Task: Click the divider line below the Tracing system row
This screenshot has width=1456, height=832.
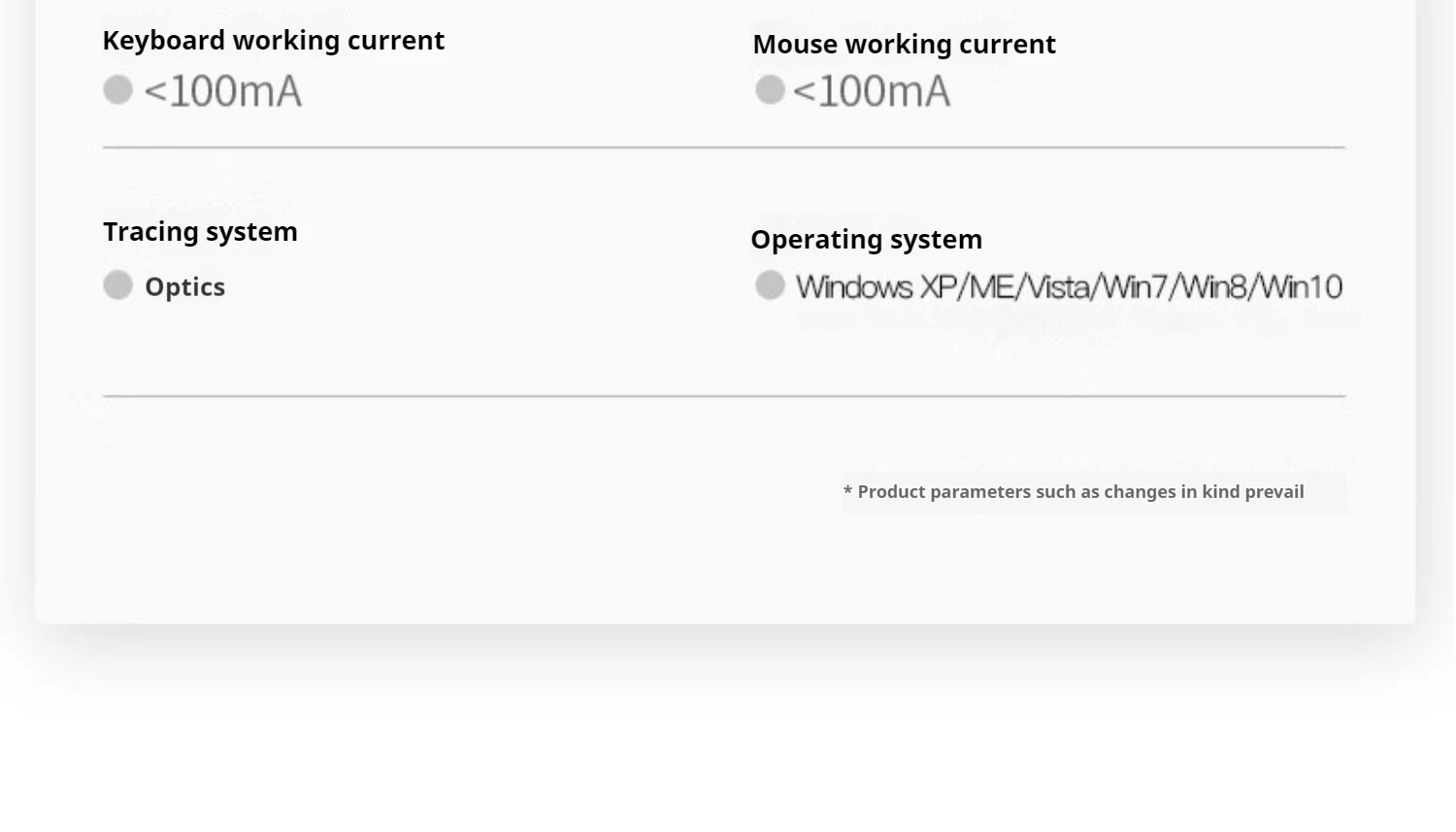Action: tap(724, 396)
